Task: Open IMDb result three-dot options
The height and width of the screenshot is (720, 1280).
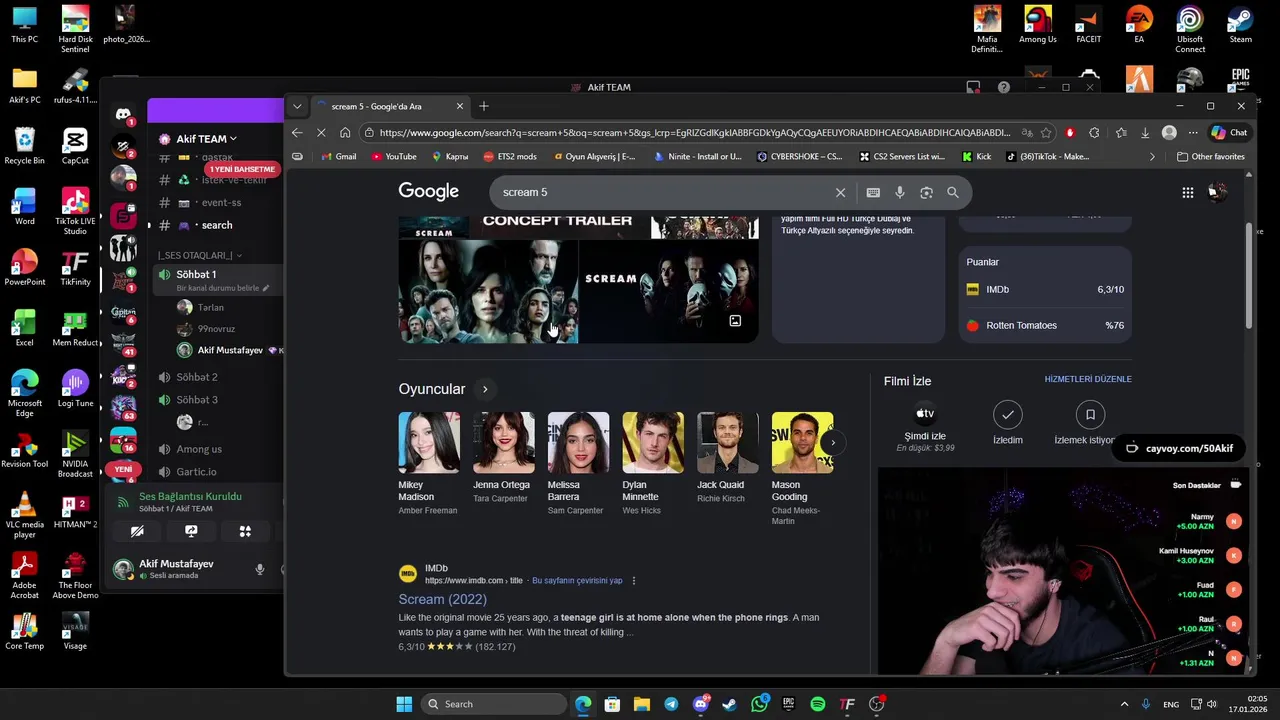Action: (x=634, y=581)
